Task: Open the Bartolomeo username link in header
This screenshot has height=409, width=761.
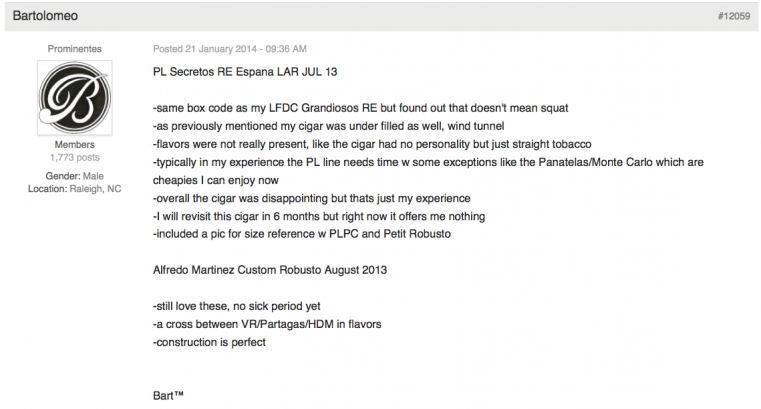Action: tap(45, 16)
